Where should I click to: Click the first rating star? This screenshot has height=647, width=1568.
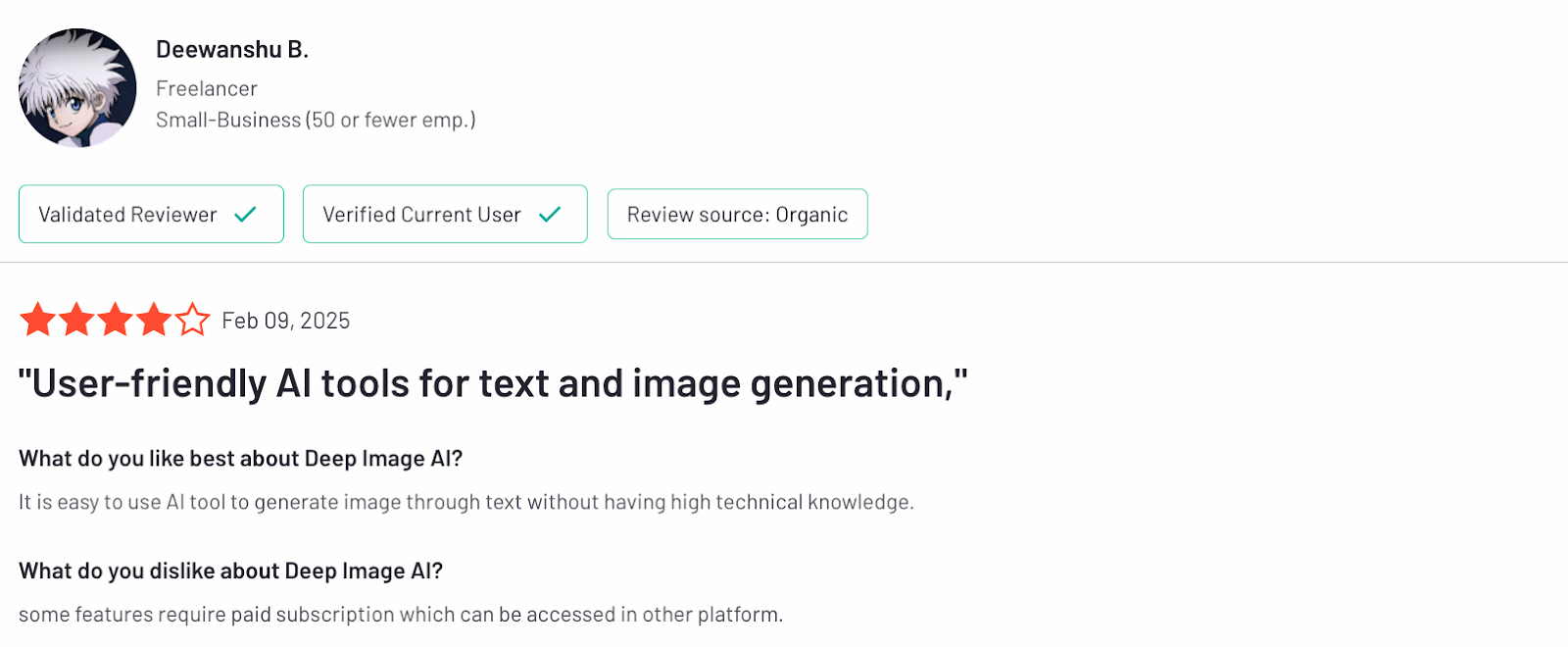click(37, 320)
